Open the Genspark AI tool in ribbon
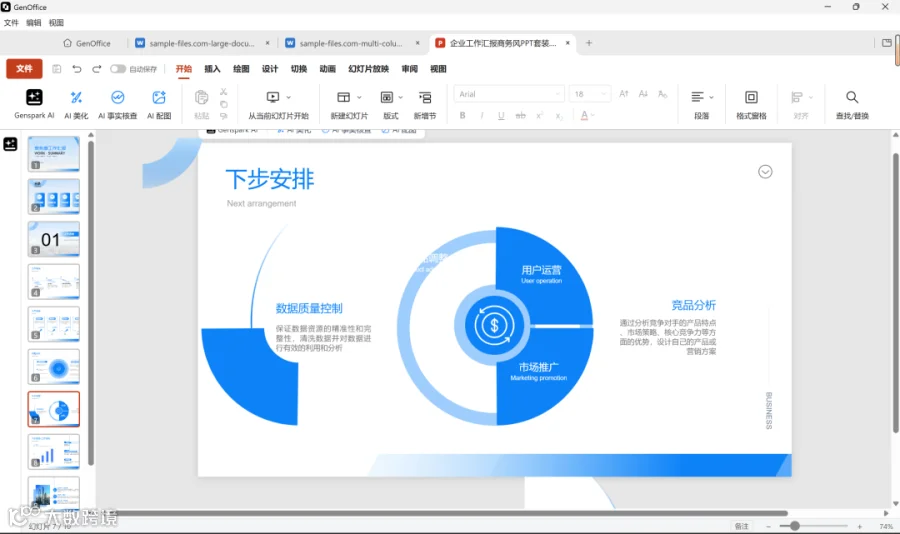900x534 pixels. [x=34, y=104]
